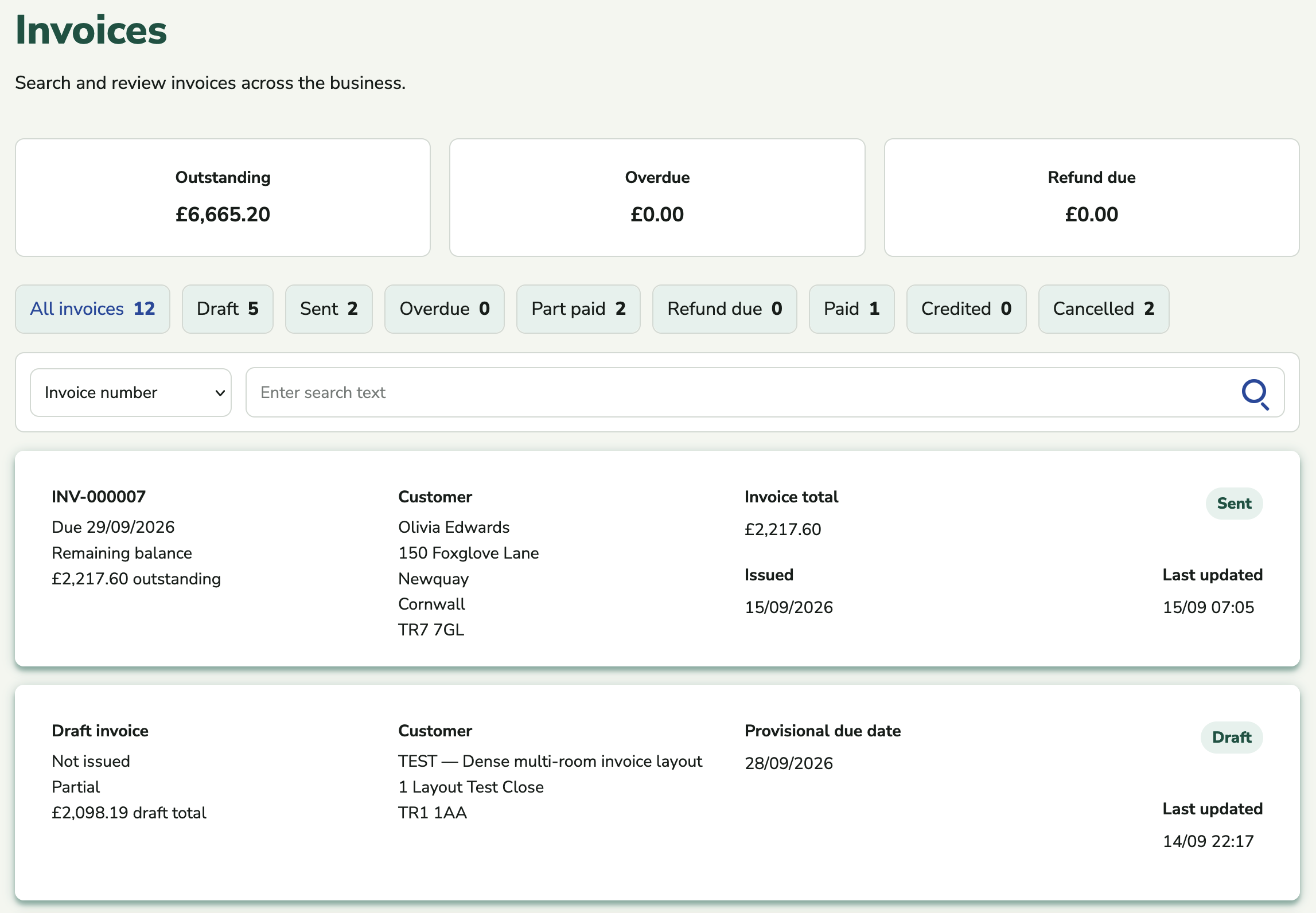1316x913 pixels.
Task: Click the Not issued status text
Action: pyautogui.click(x=91, y=761)
